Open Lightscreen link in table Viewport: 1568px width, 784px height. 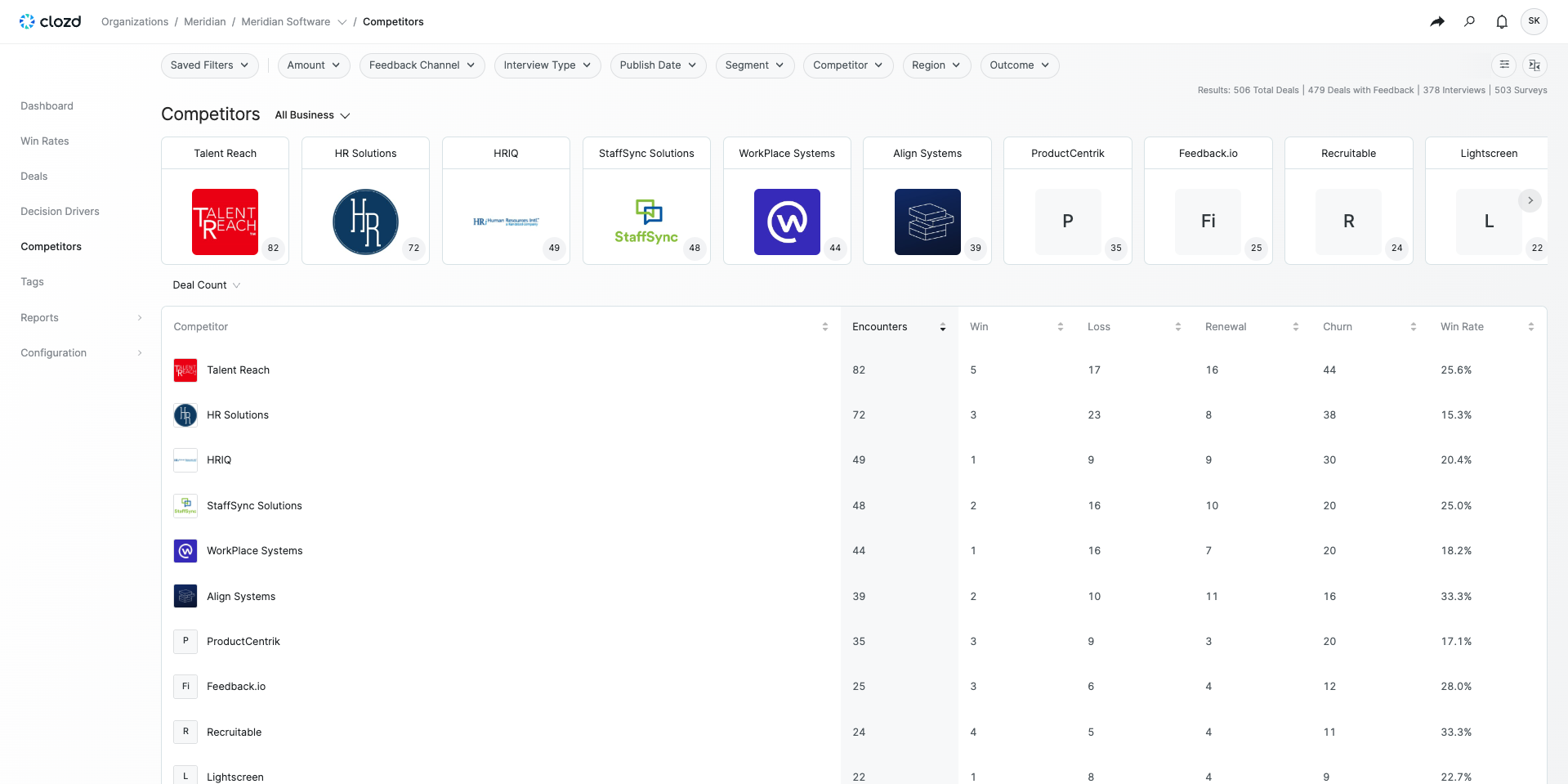pos(235,777)
